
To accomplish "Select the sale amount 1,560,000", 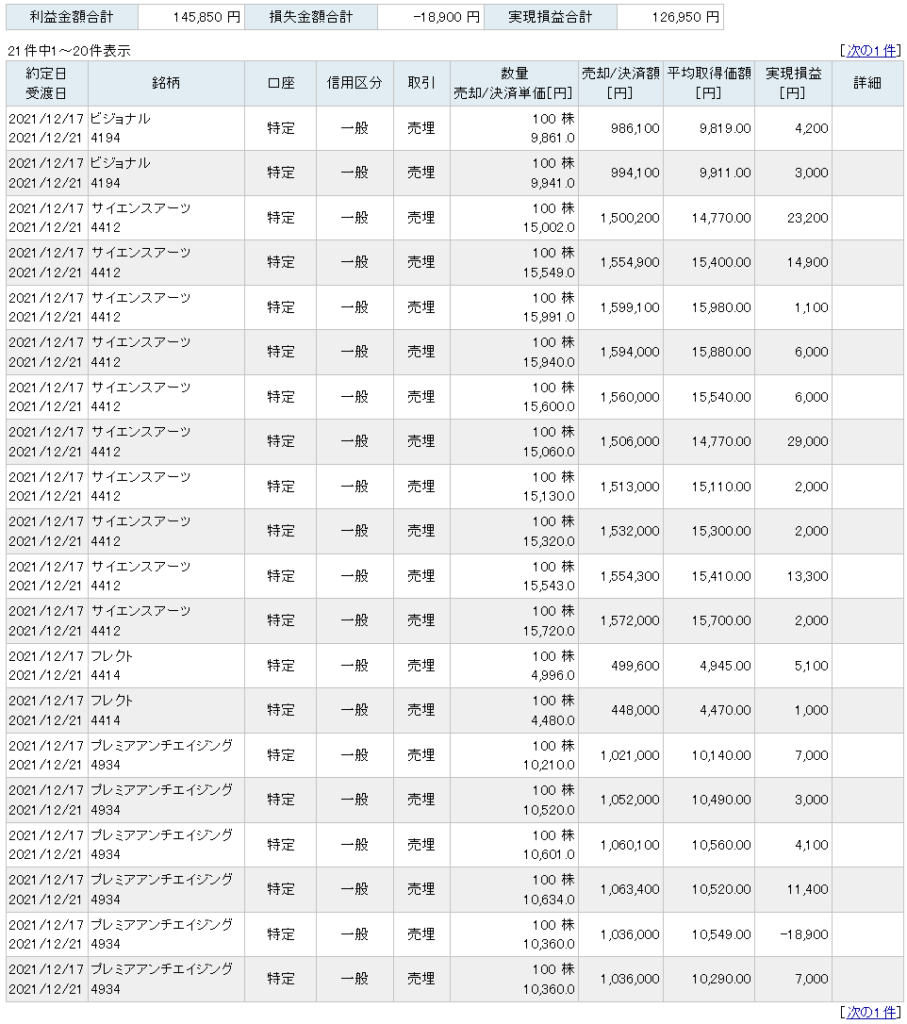I will [x=629, y=397].
